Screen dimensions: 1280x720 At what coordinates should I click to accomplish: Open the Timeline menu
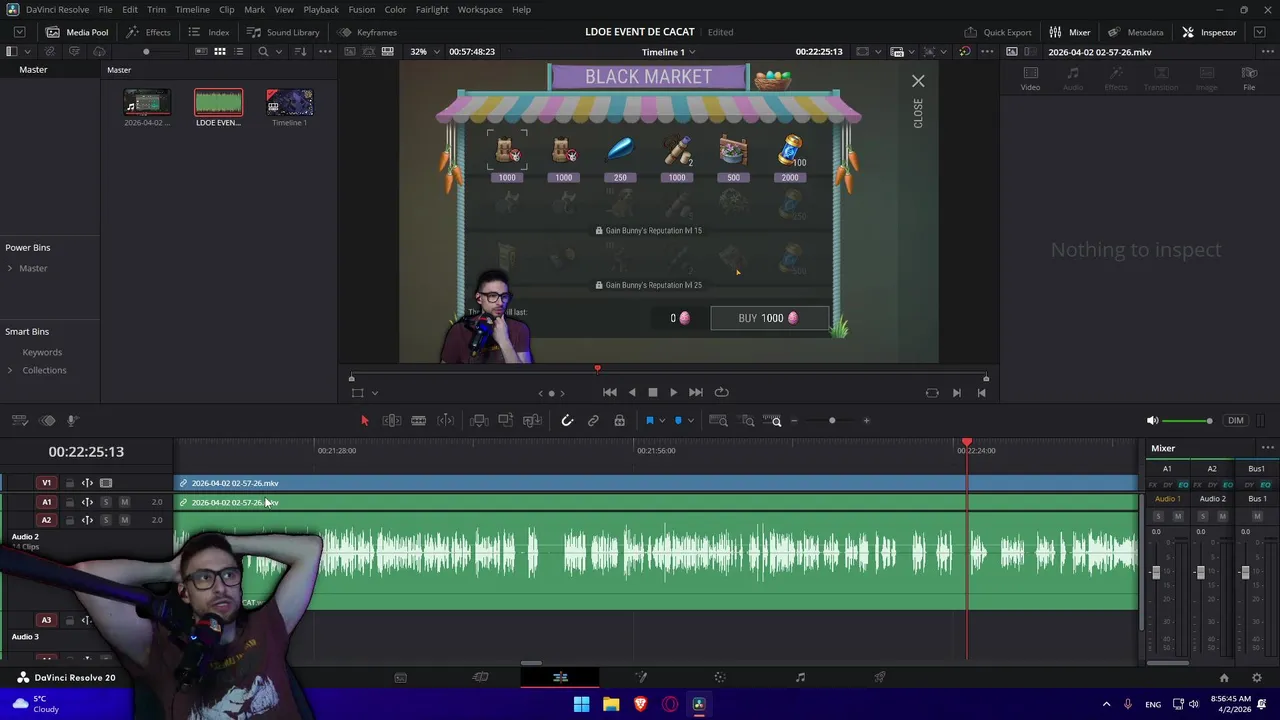point(192,9)
